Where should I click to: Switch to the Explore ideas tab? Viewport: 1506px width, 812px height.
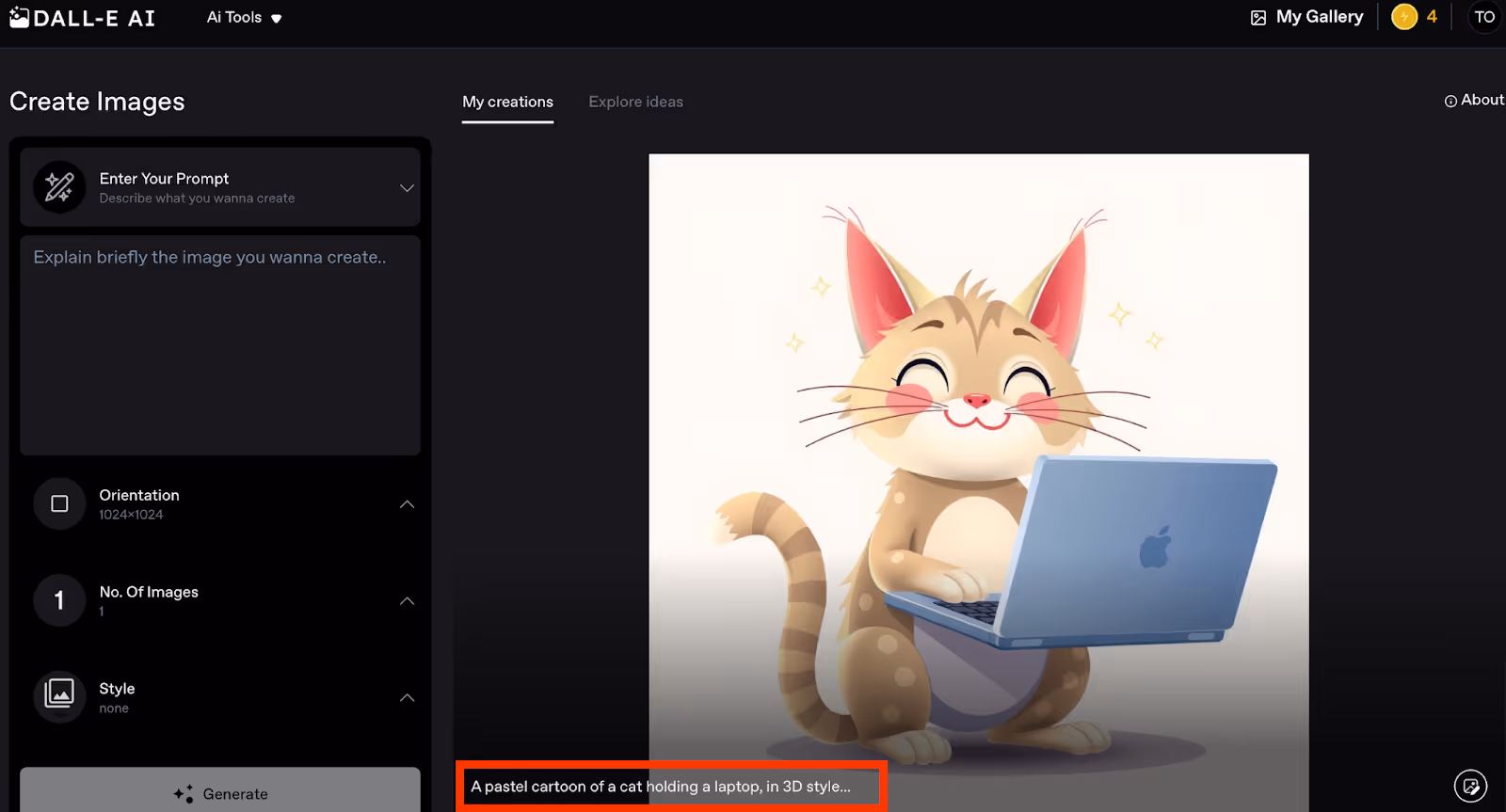coord(636,102)
